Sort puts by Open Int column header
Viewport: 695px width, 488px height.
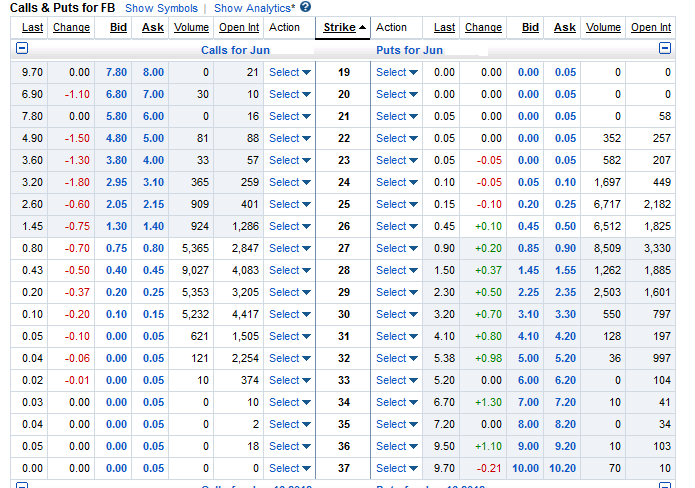pos(651,27)
